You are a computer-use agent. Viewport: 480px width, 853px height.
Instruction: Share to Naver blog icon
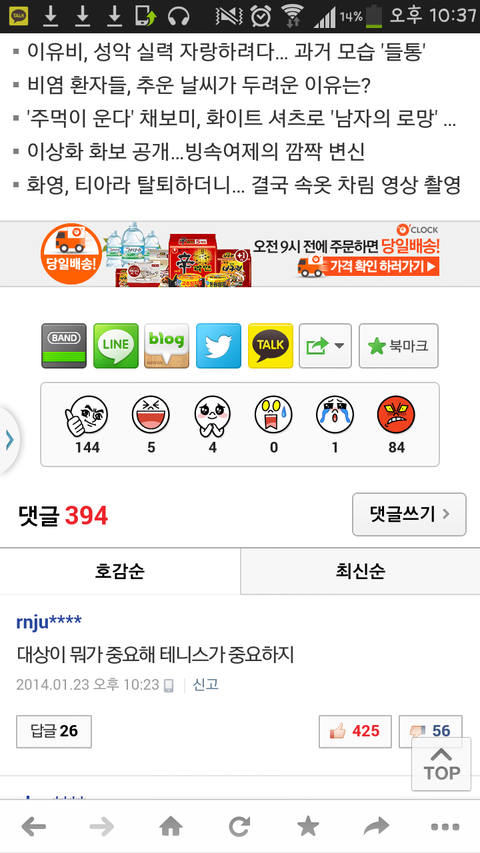[x=167, y=346]
